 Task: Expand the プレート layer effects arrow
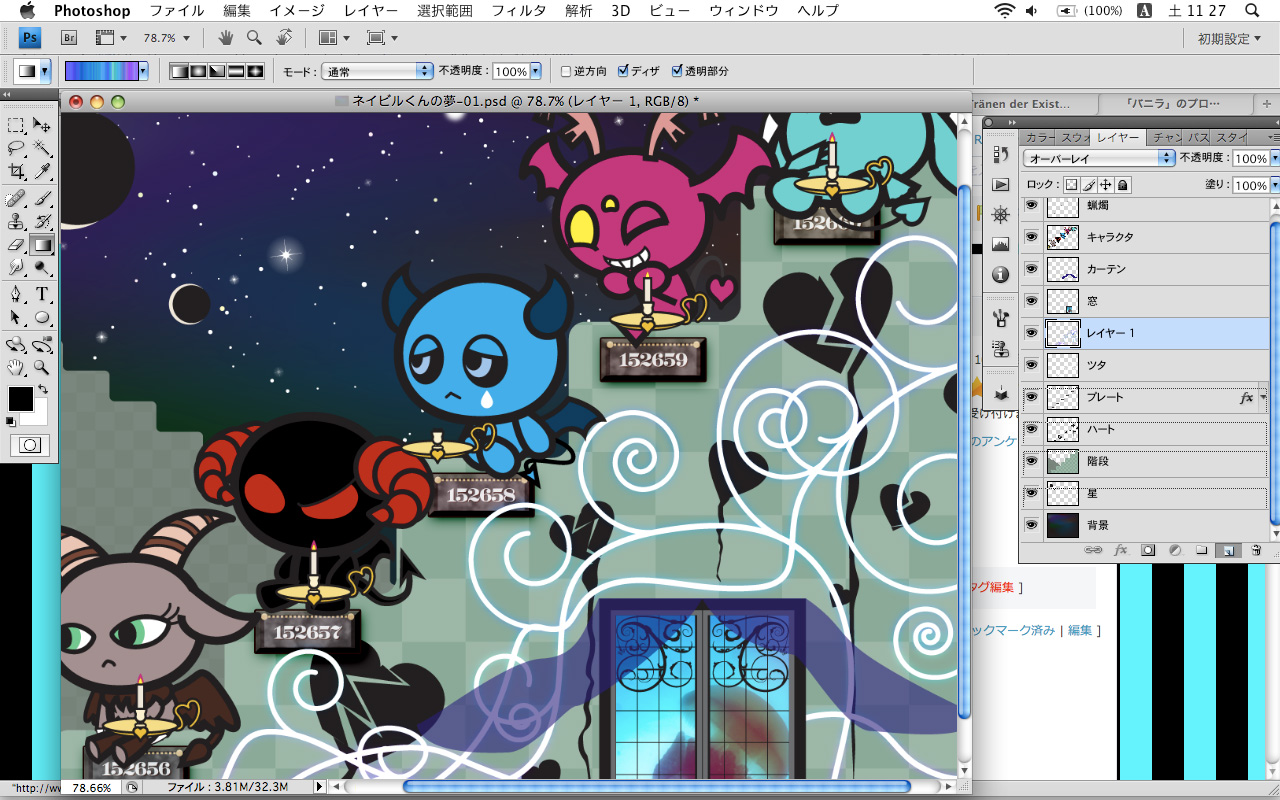tap(1263, 397)
